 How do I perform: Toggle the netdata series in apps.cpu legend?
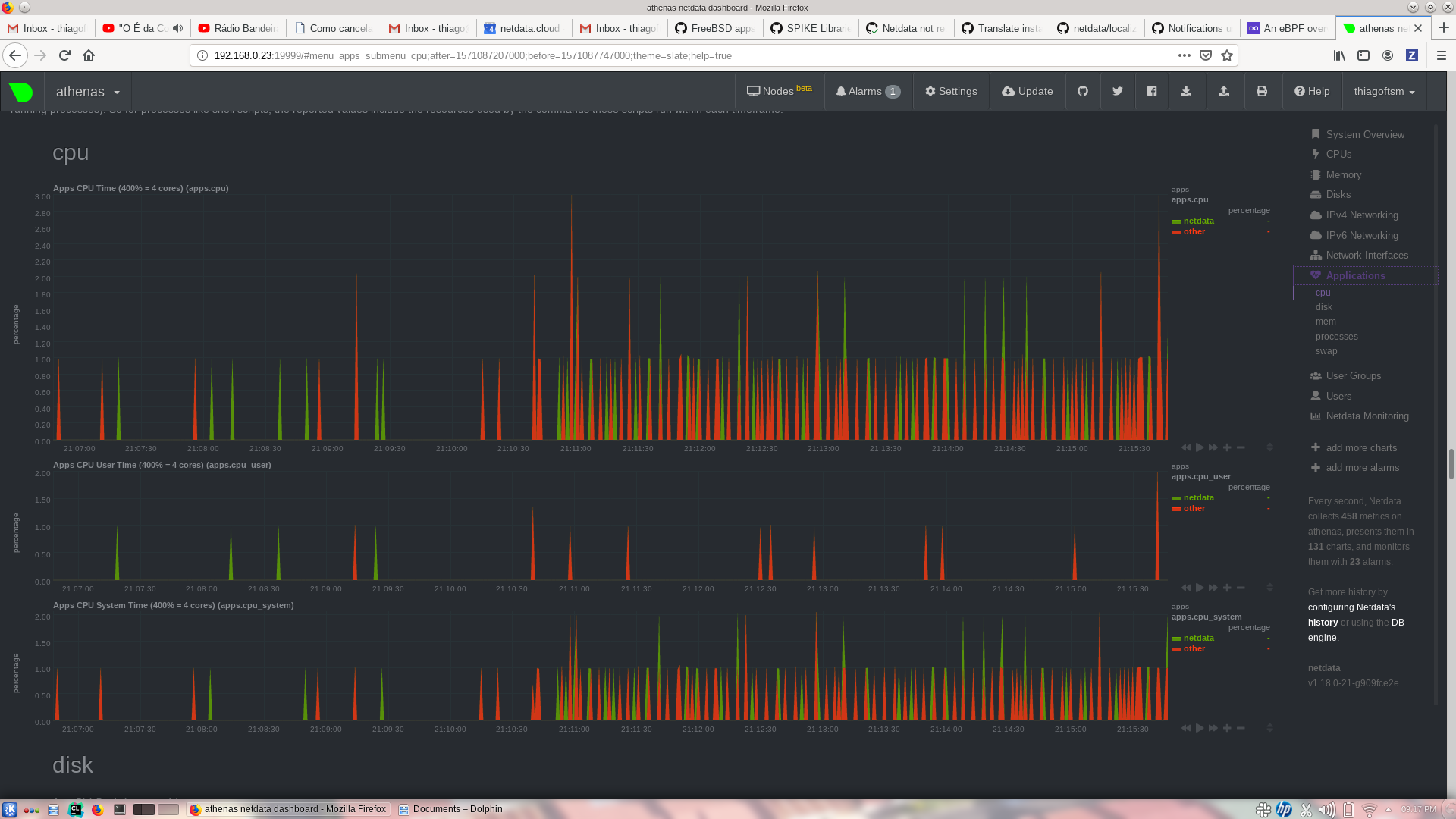pyautogui.click(x=1197, y=221)
